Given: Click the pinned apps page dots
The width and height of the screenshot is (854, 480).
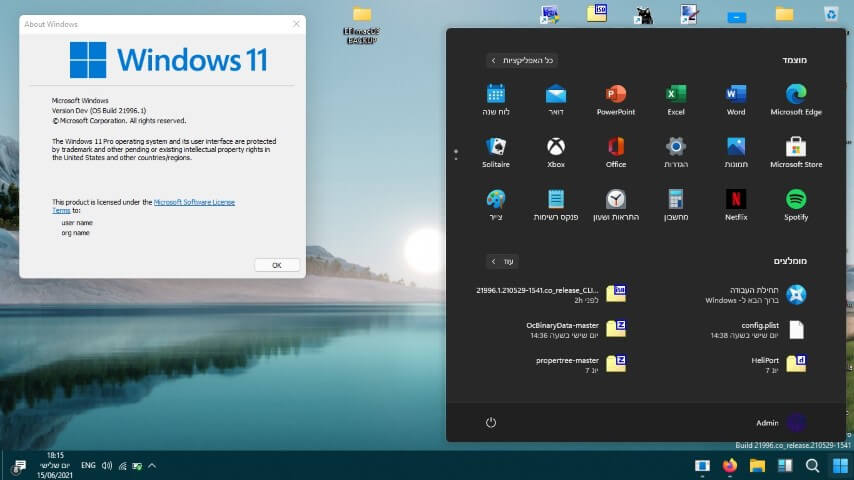Looking at the screenshot, I should coord(456,155).
